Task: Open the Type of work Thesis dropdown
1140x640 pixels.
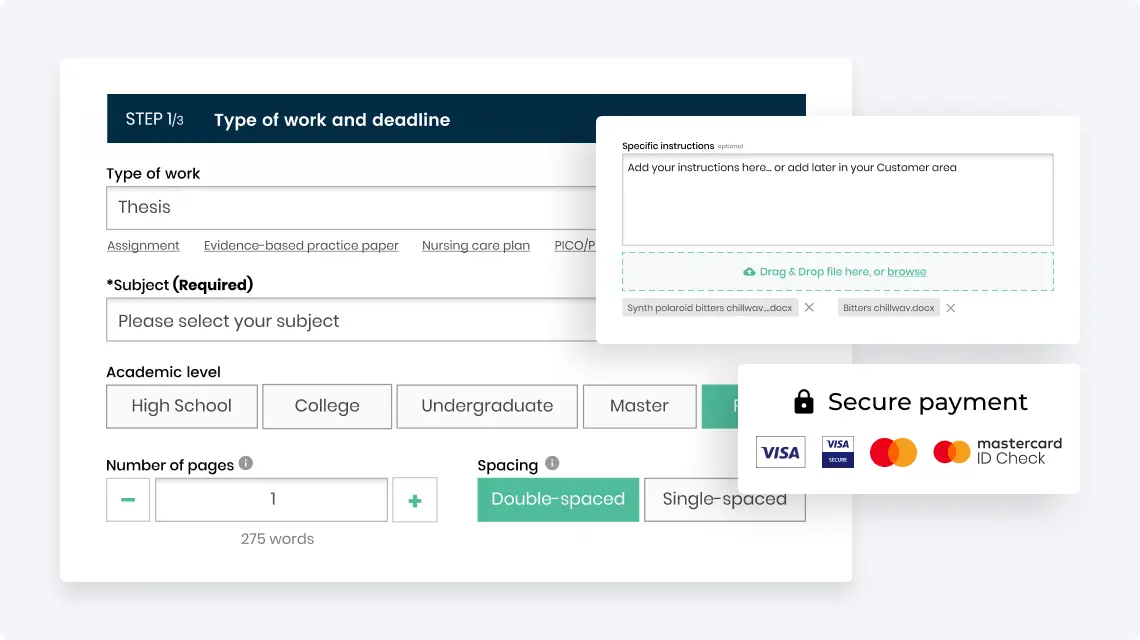Action: pos(351,208)
